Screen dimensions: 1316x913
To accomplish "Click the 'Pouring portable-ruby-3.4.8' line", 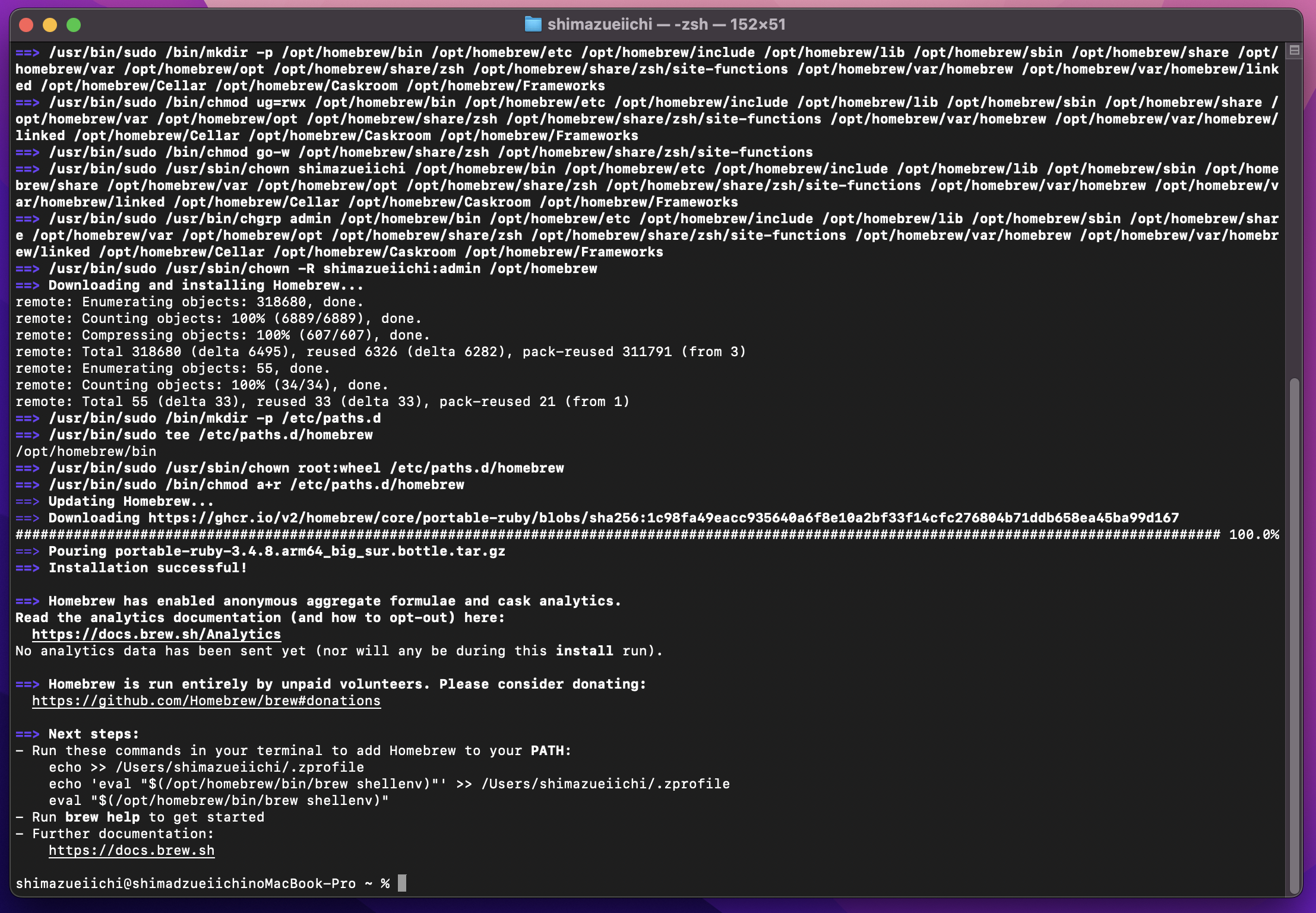I will pos(261,551).
